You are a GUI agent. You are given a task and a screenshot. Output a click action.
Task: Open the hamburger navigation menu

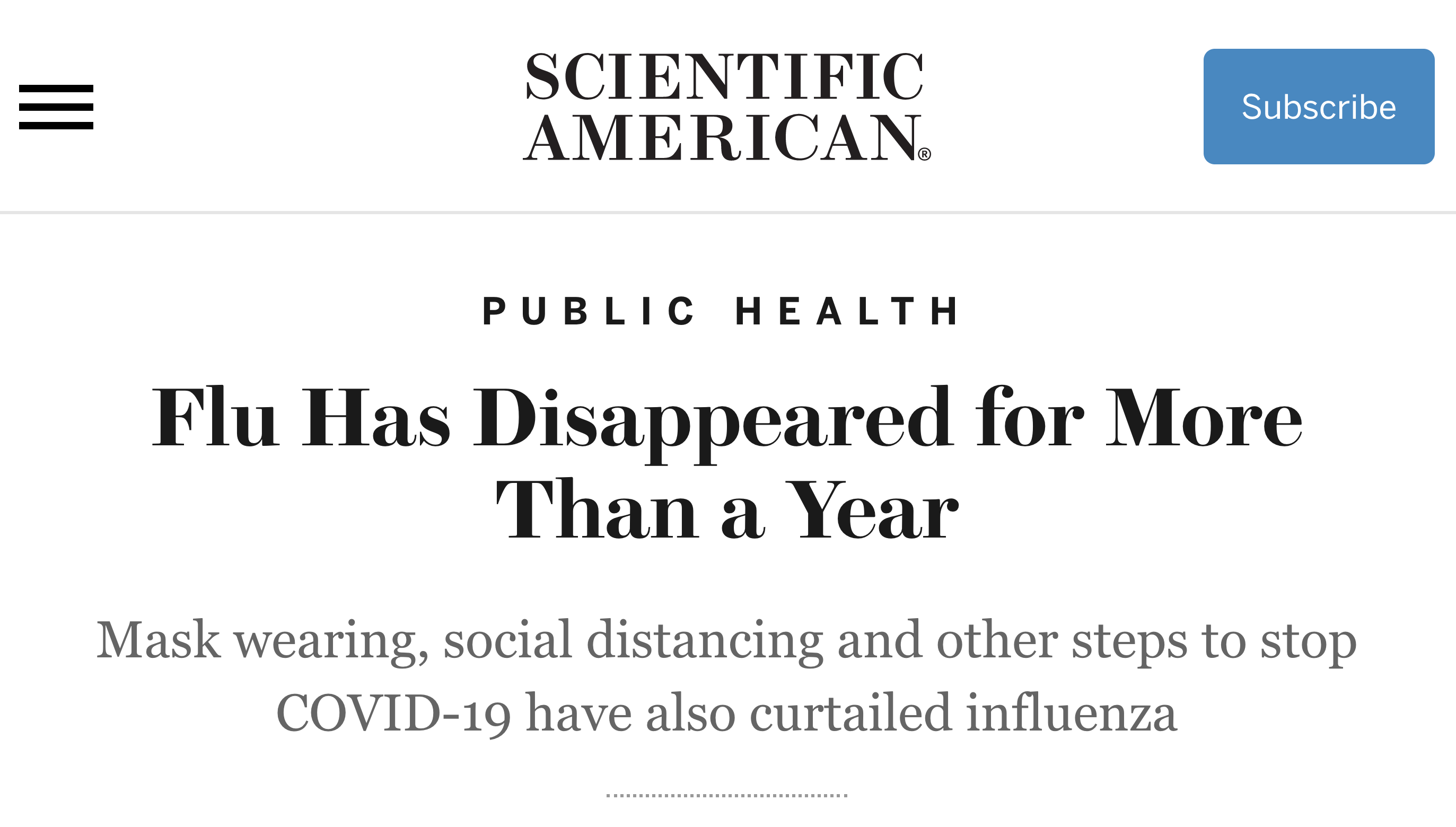(56, 107)
